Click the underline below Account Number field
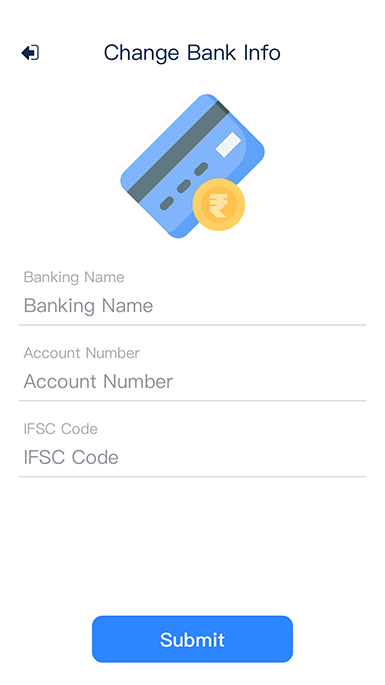The height and width of the screenshot is (685, 385). point(192,401)
